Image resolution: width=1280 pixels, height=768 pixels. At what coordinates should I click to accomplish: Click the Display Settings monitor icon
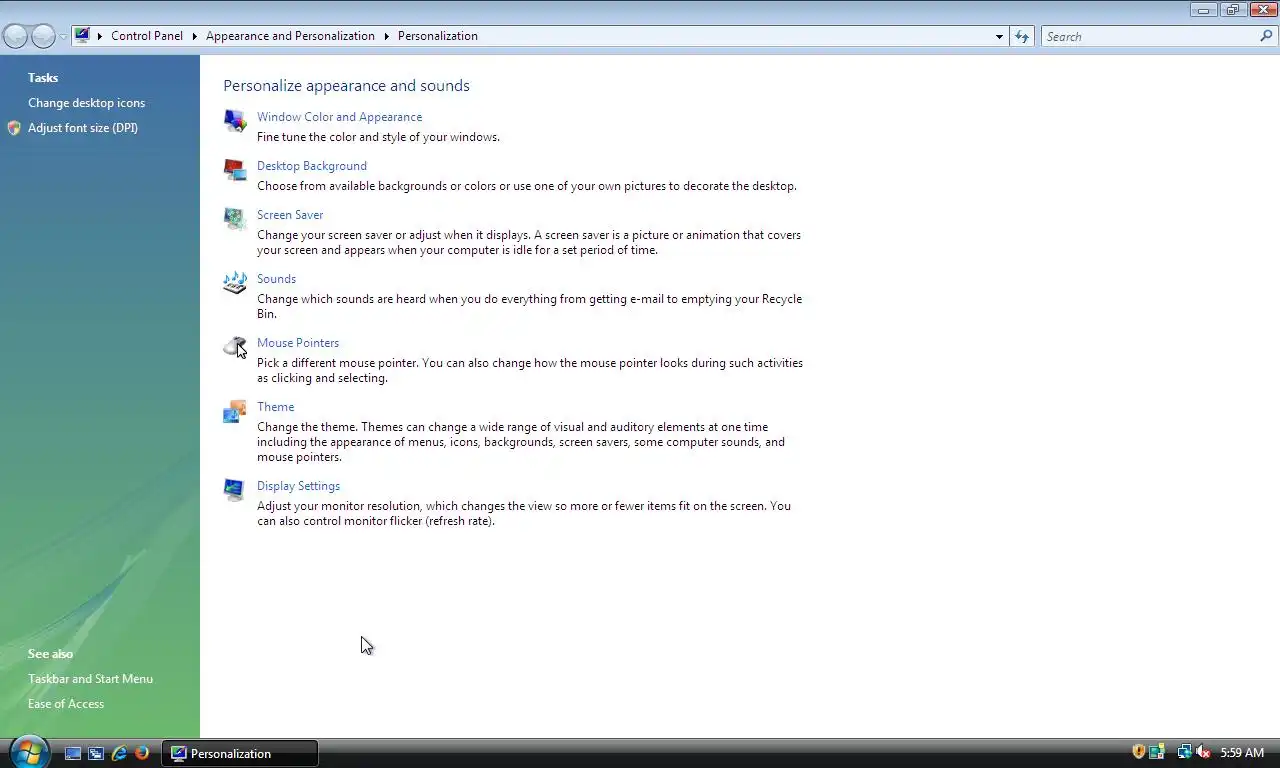[235, 490]
